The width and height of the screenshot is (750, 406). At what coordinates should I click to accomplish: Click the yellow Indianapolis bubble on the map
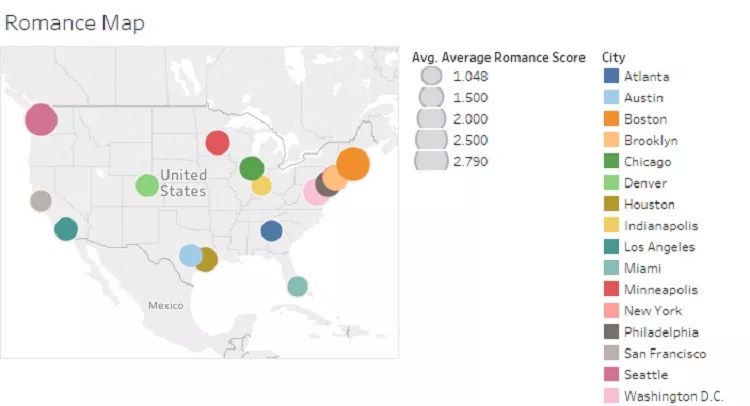(261, 185)
